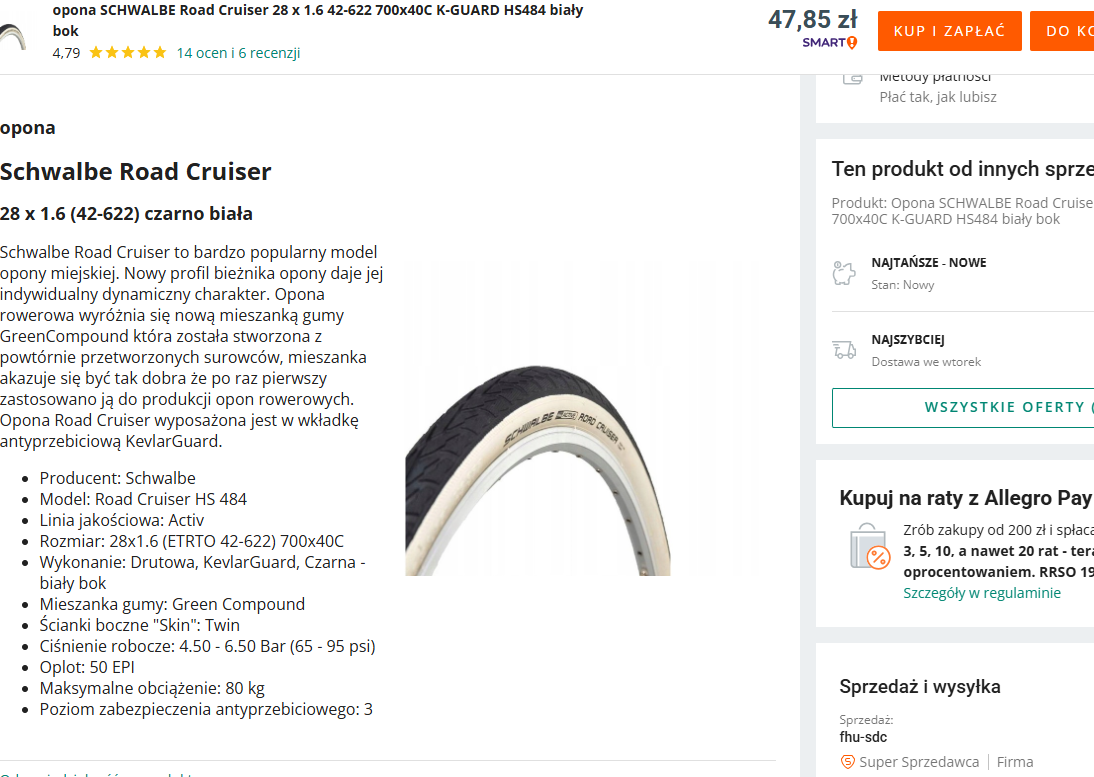Open 'Szczegóły w regulaminie' link
The image size is (1094, 777).
pyautogui.click(x=981, y=593)
